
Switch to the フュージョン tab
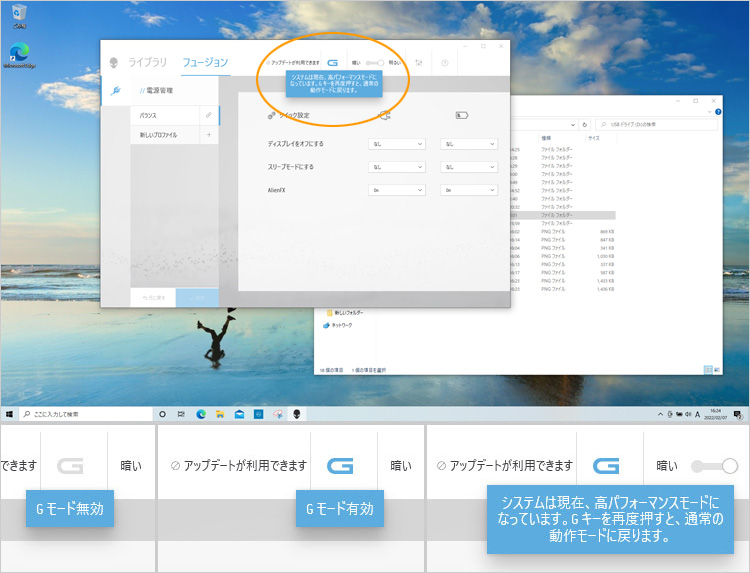click(205, 63)
